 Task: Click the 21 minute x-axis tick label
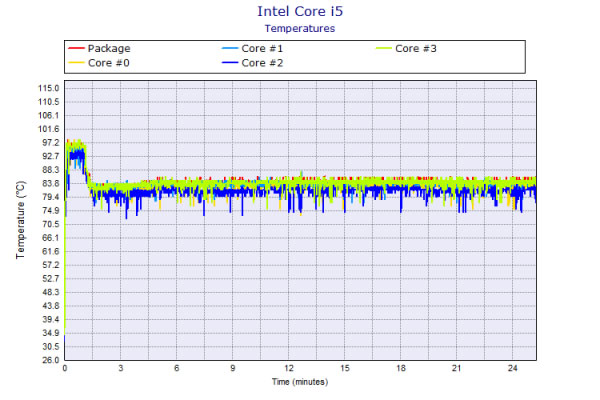click(x=457, y=368)
